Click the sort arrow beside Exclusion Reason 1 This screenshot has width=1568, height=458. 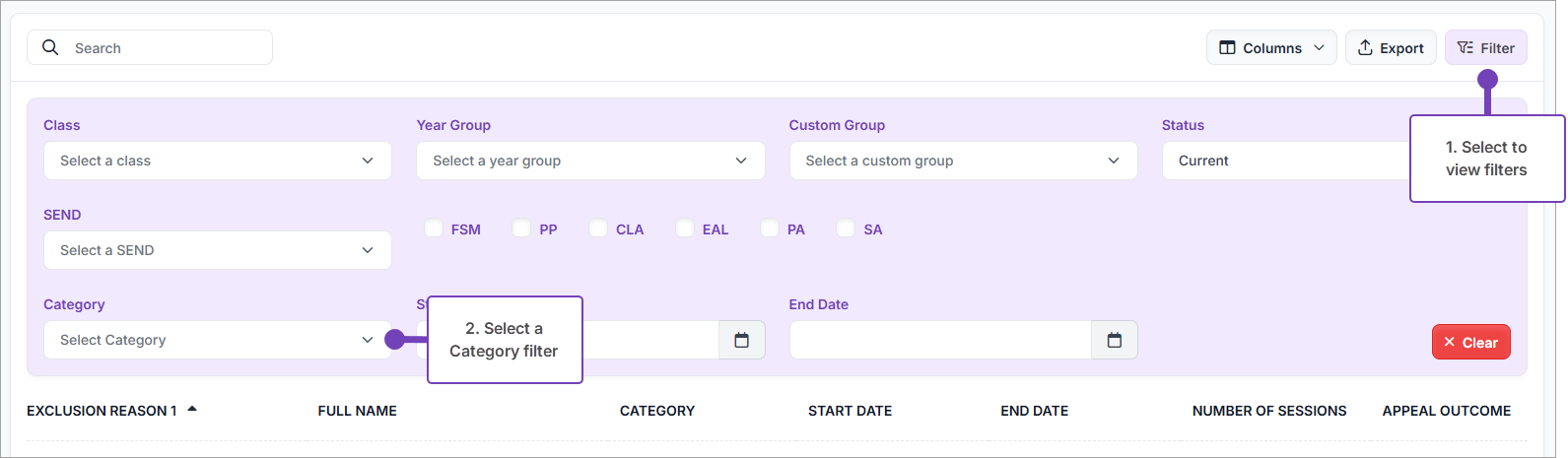pyautogui.click(x=192, y=409)
